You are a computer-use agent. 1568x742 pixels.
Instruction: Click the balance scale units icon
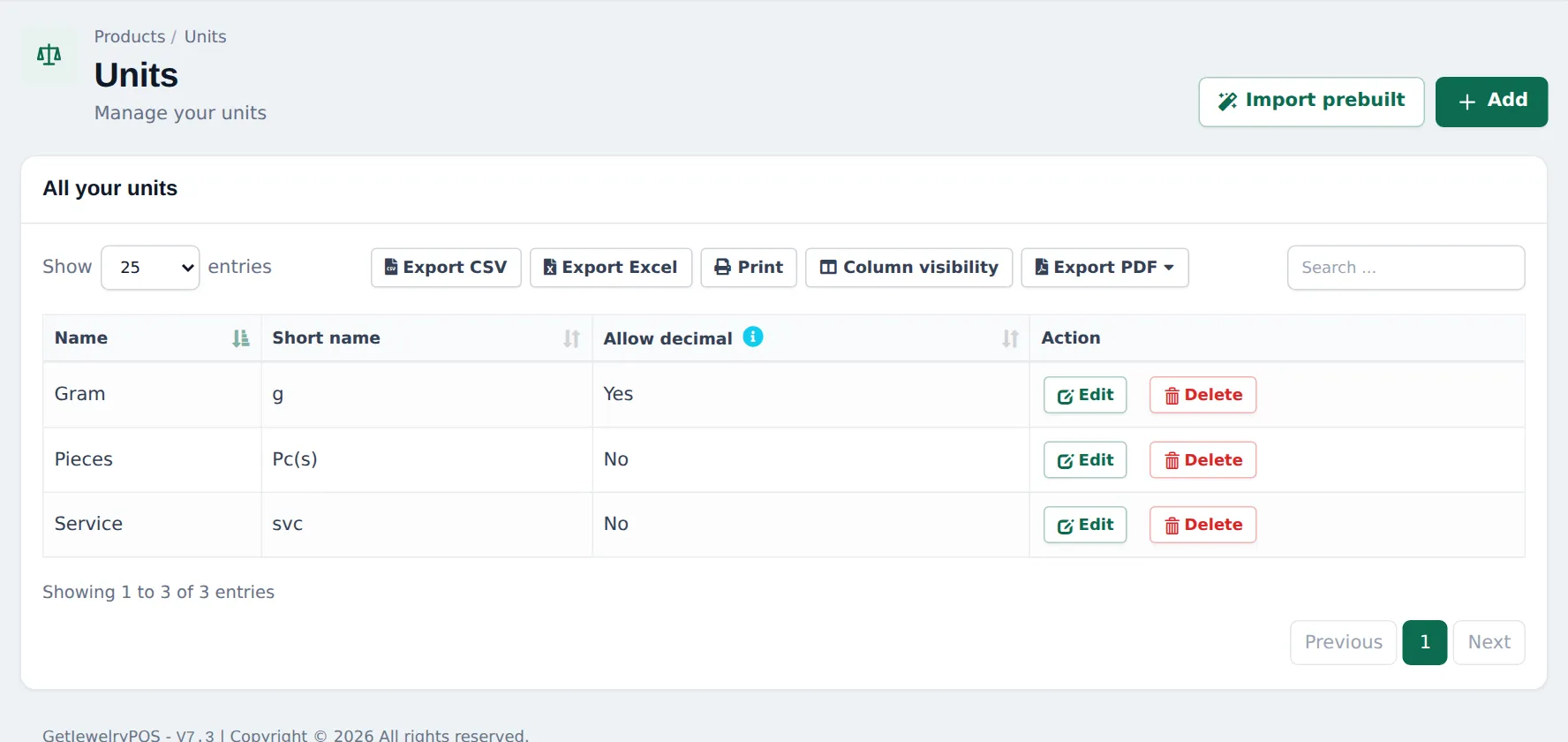click(x=49, y=56)
